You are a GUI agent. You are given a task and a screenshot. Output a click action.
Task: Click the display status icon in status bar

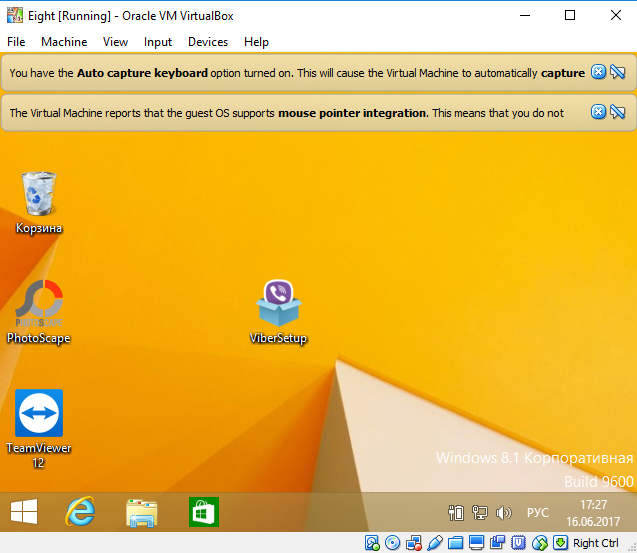[x=476, y=543]
